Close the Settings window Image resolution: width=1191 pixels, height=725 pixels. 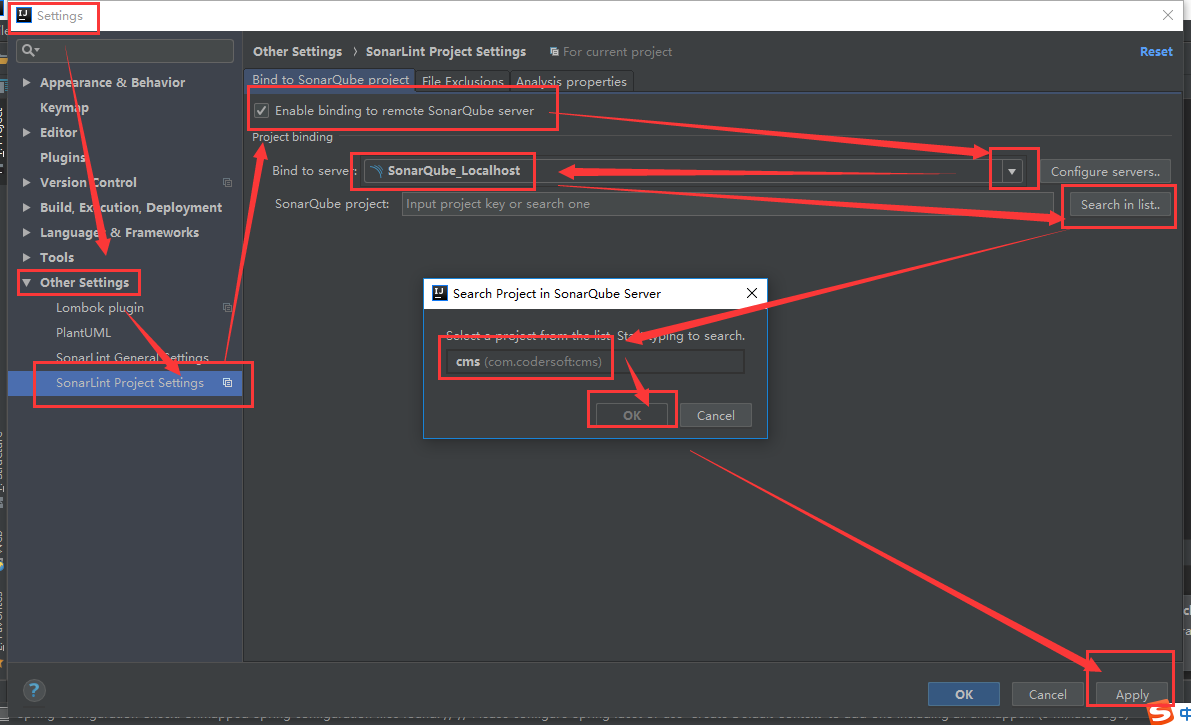[1167, 15]
